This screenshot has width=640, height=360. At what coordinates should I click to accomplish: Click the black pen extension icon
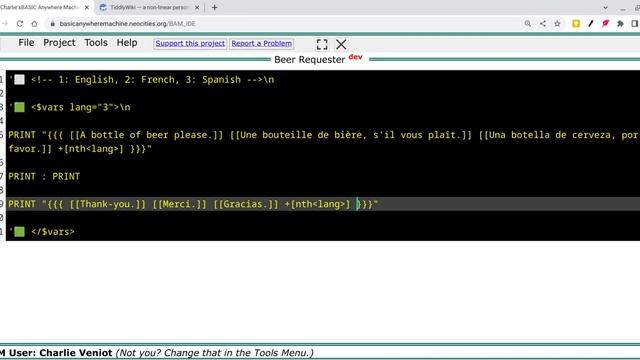[x=591, y=24]
